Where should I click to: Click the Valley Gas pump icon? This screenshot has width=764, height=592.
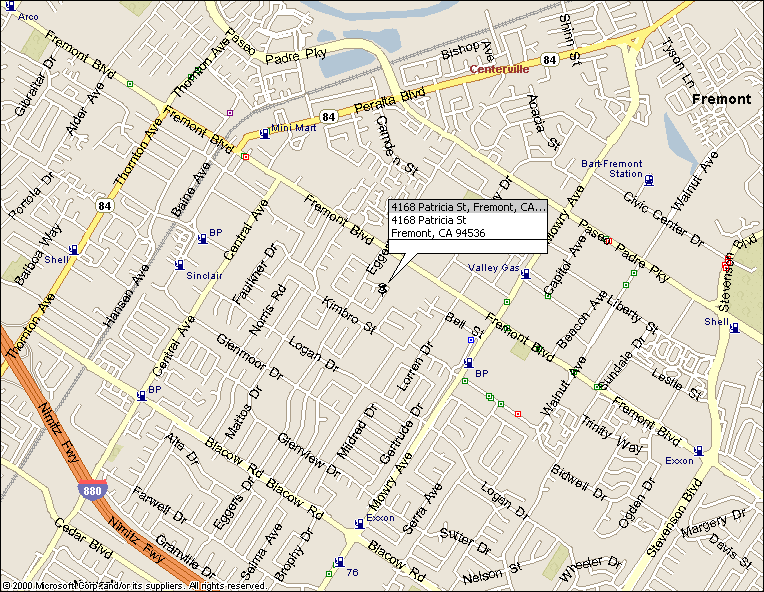(525, 273)
